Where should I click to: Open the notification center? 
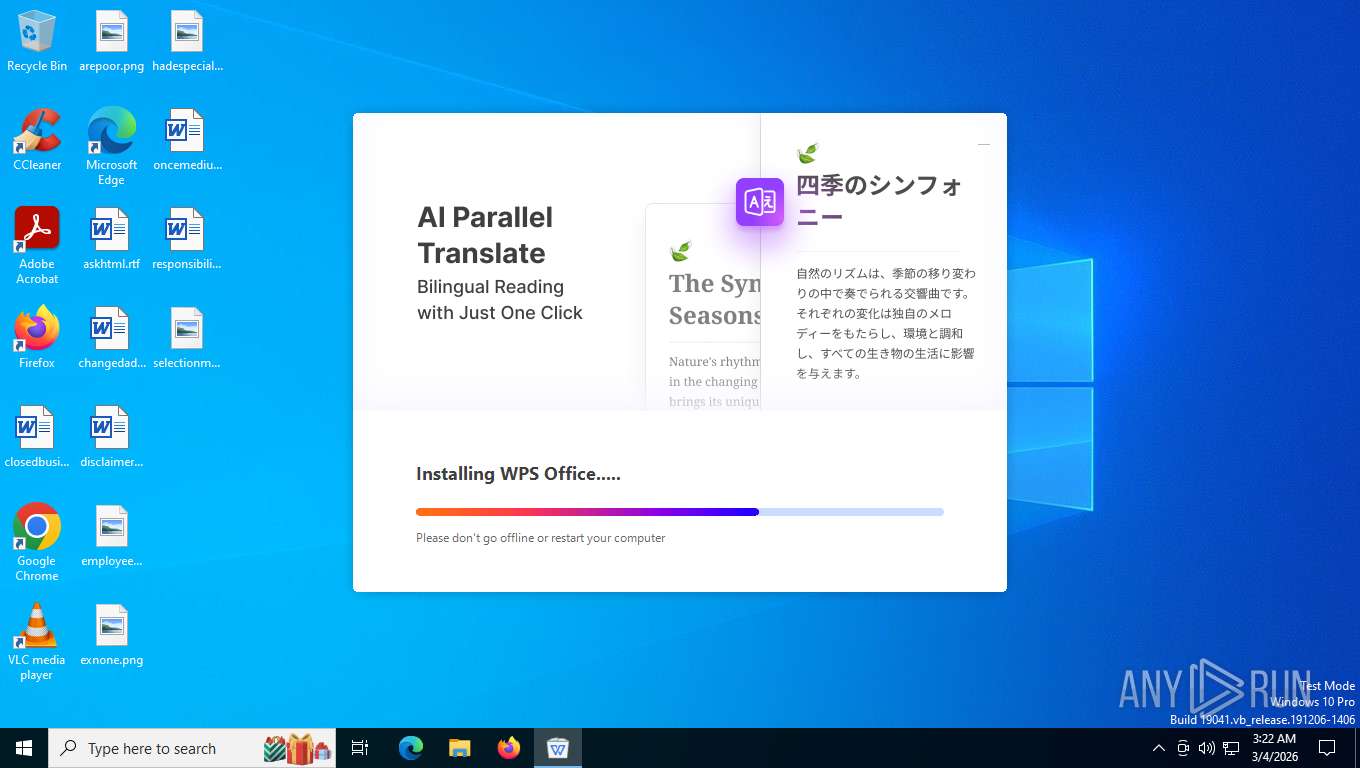click(x=1327, y=748)
